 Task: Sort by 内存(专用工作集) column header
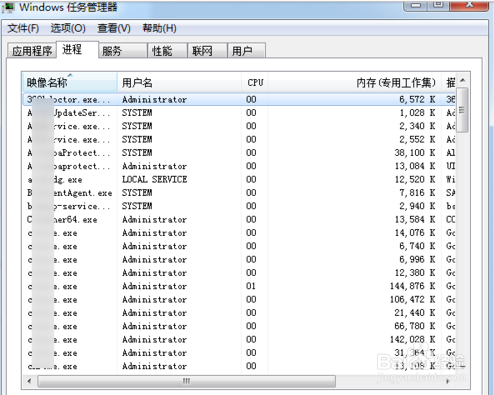point(355,82)
